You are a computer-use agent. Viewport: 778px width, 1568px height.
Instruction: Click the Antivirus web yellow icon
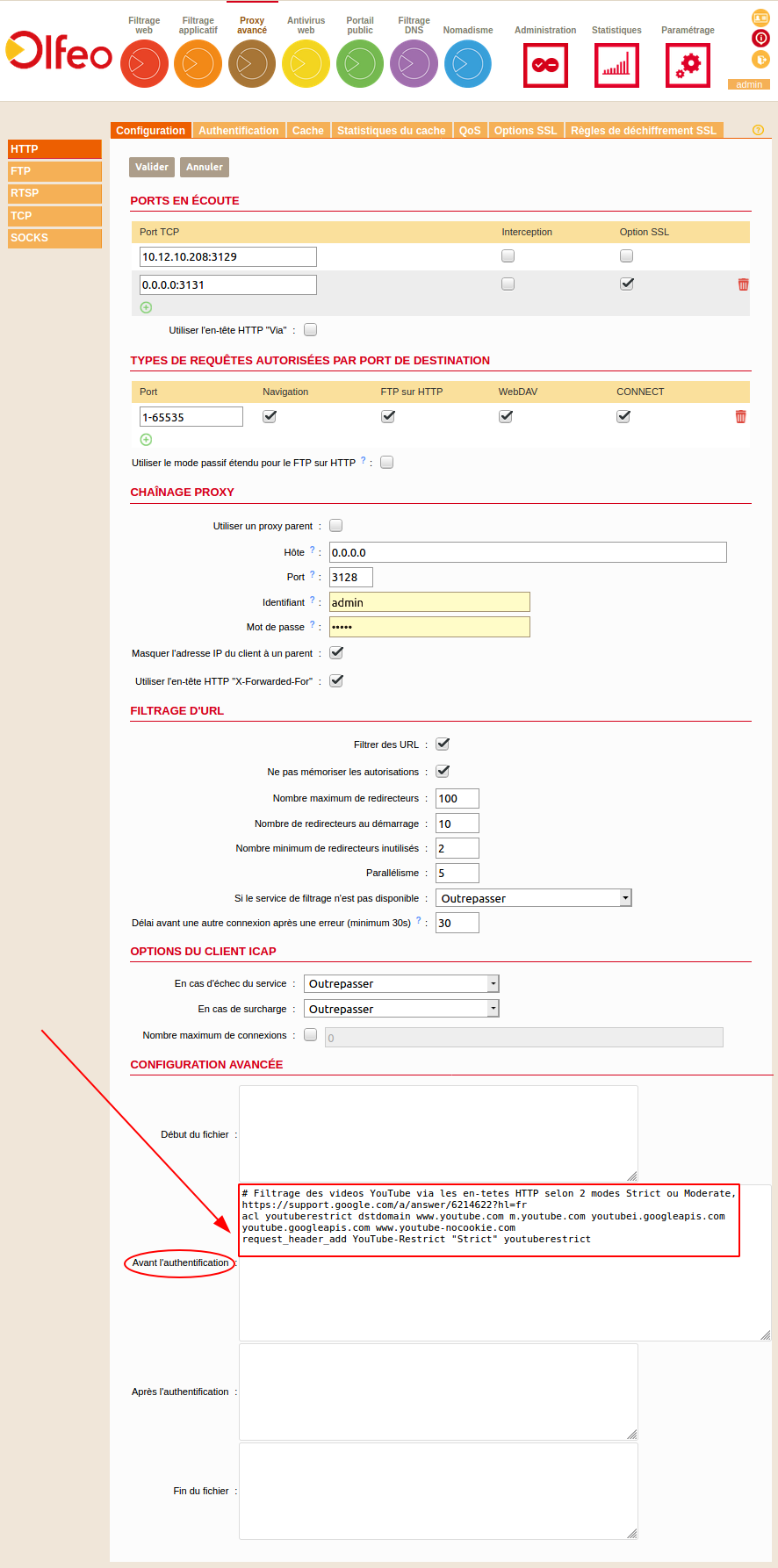(x=306, y=64)
